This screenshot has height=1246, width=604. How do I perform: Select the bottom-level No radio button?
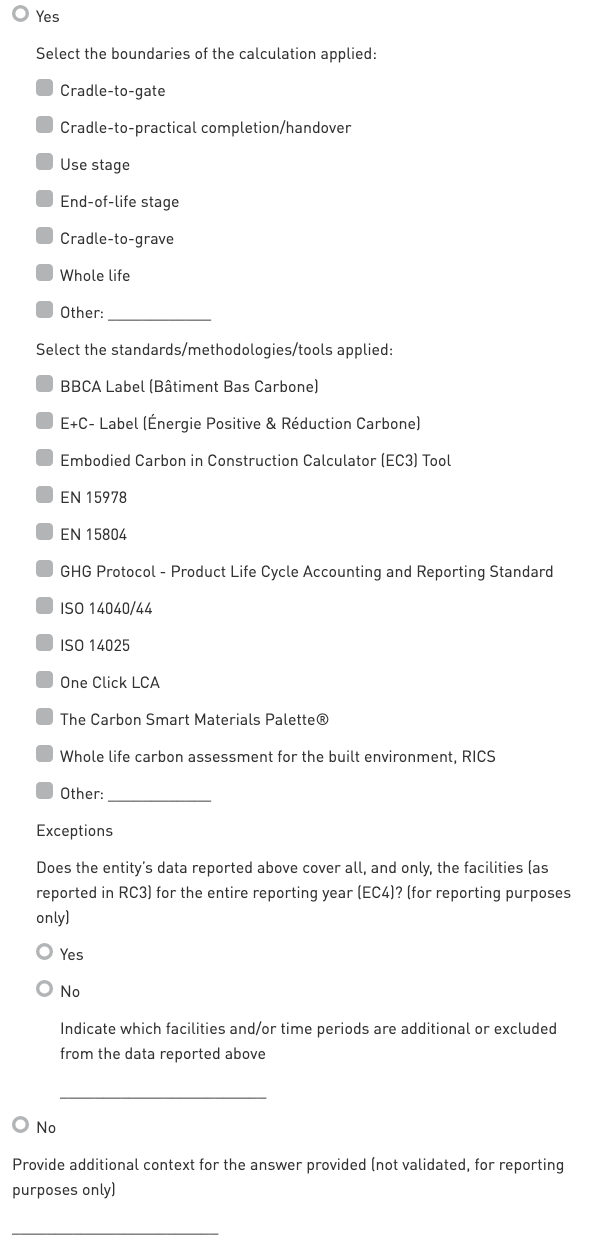pos(20,1126)
